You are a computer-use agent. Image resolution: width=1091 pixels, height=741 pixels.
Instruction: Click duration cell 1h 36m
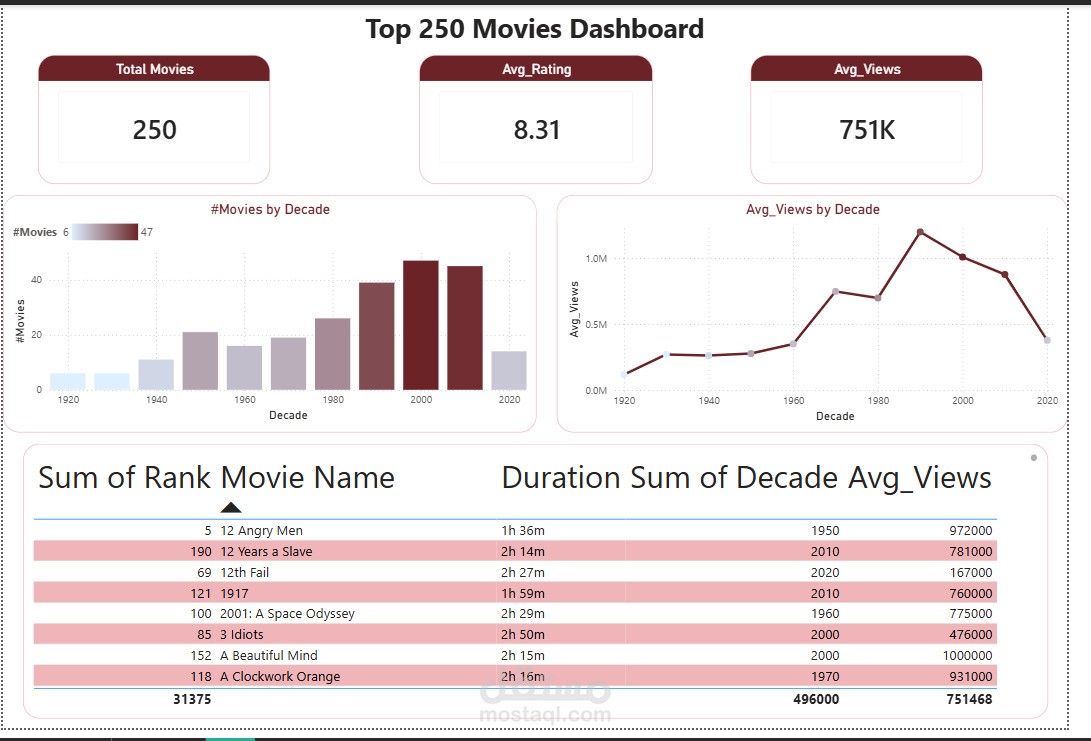pos(523,530)
